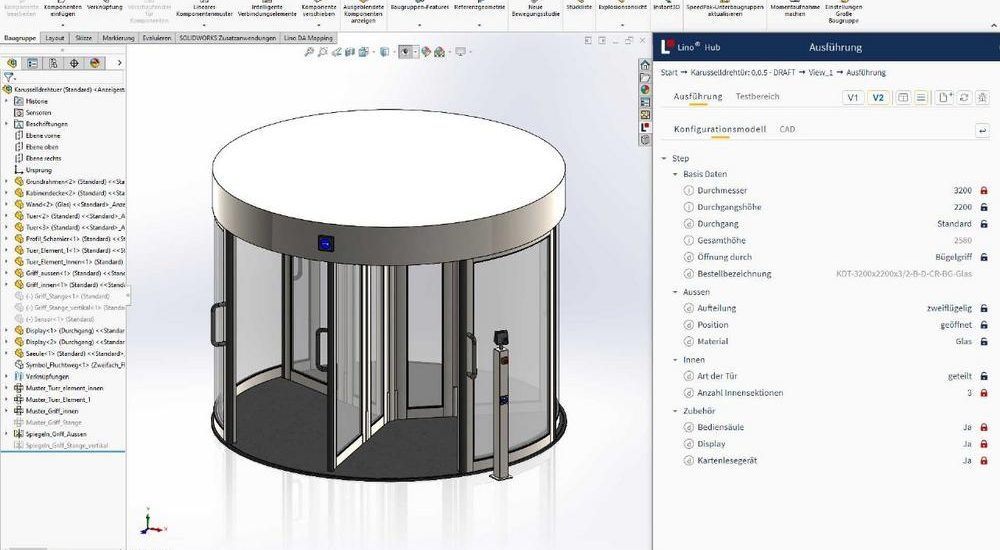Expand the Grundrahmen<2> component in tree

[x=7, y=182]
